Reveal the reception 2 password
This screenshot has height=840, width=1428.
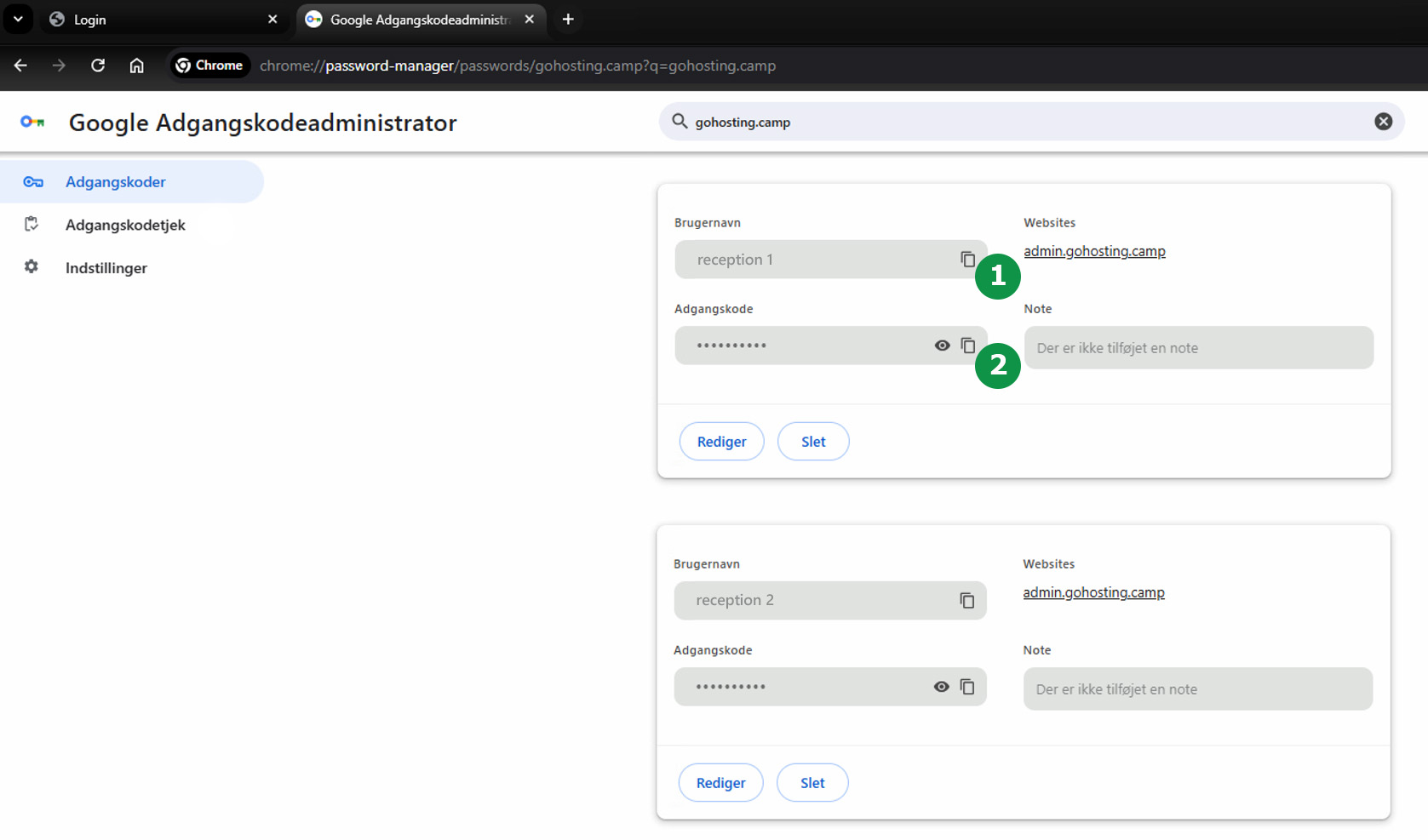pyautogui.click(x=941, y=687)
